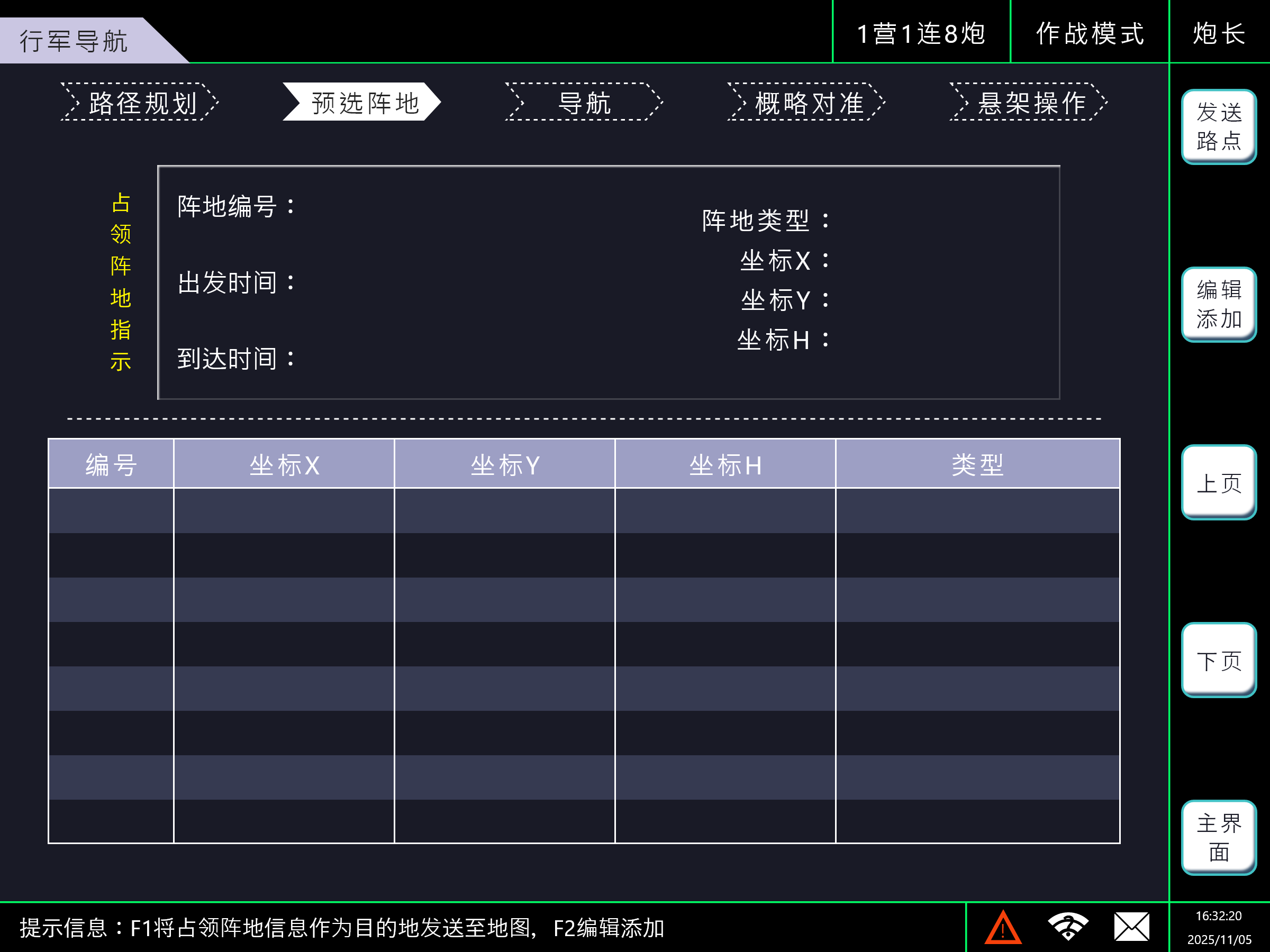Click the 编号 column header
This screenshot has width=1270, height=952.
[111, 464]
